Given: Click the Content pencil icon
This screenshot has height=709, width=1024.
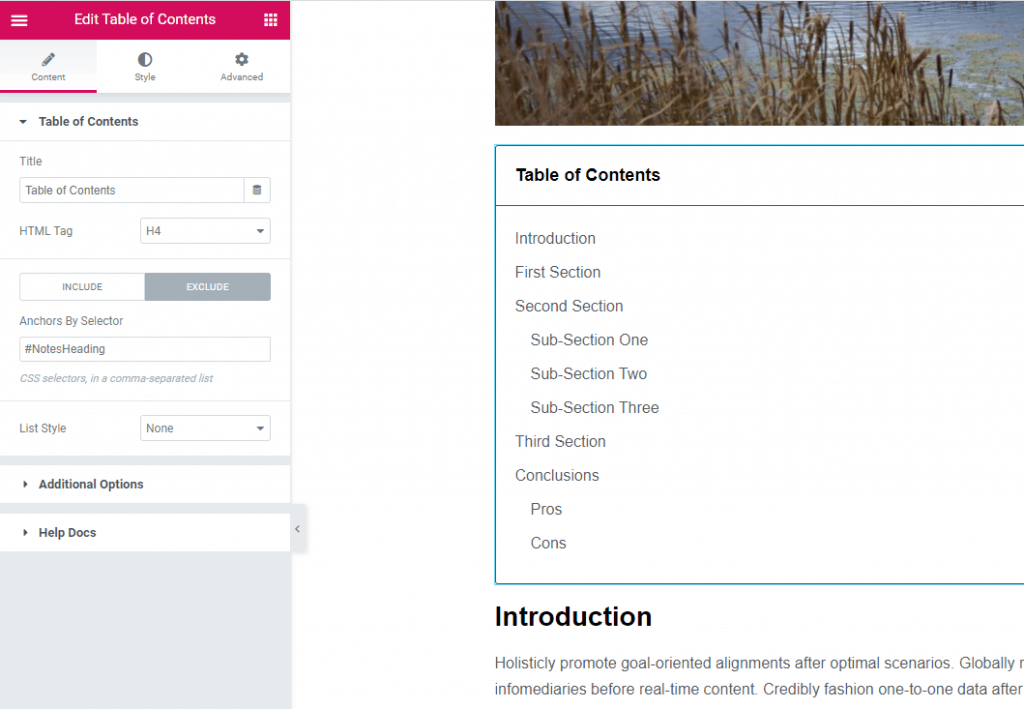Looking at the screenshot, I should point(48,60).
